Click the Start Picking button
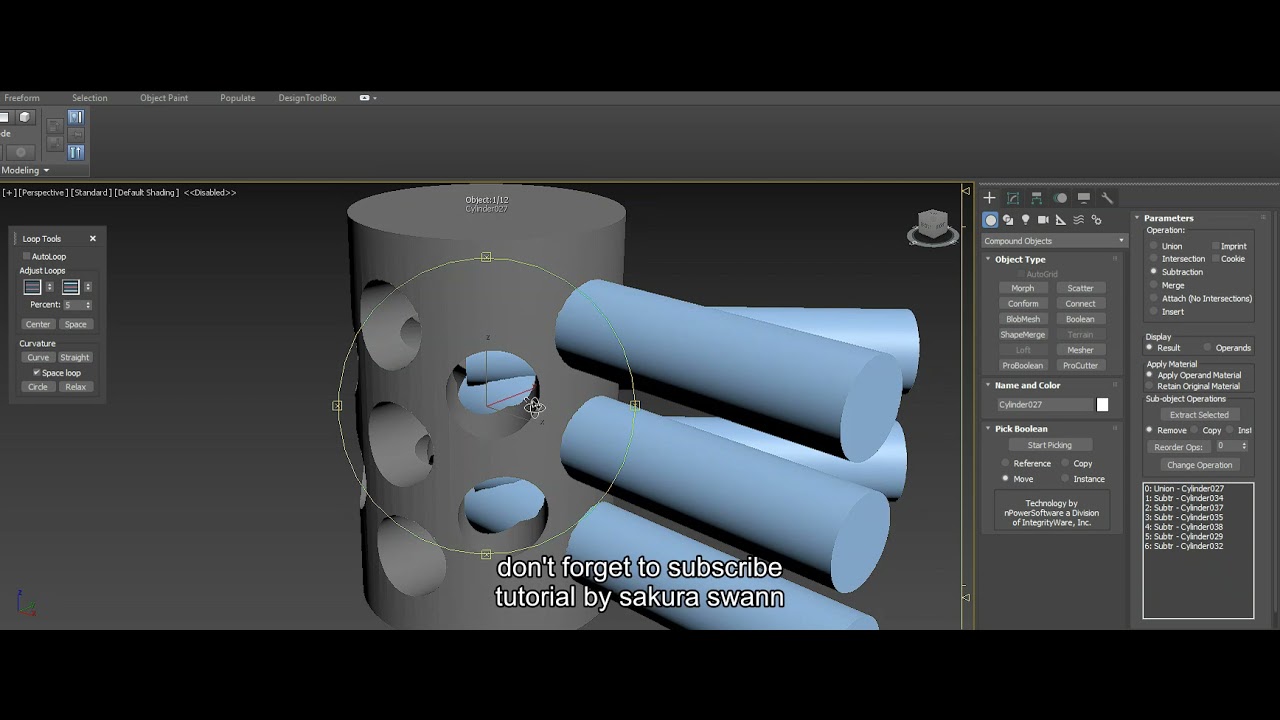This screenshot has height=720, width=1280. coord(1049,445)
